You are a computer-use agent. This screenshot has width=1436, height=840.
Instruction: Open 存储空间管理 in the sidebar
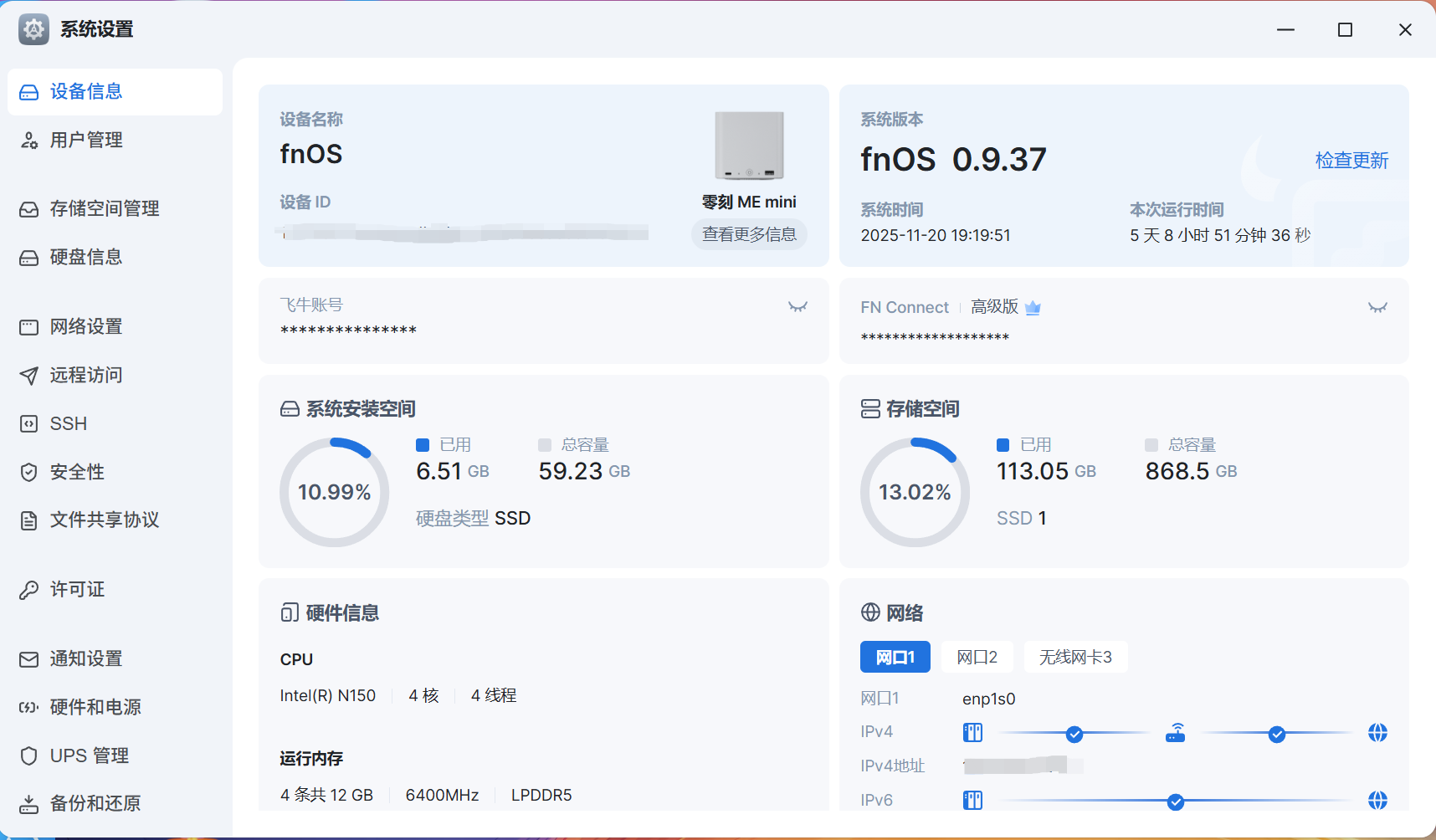115,208
